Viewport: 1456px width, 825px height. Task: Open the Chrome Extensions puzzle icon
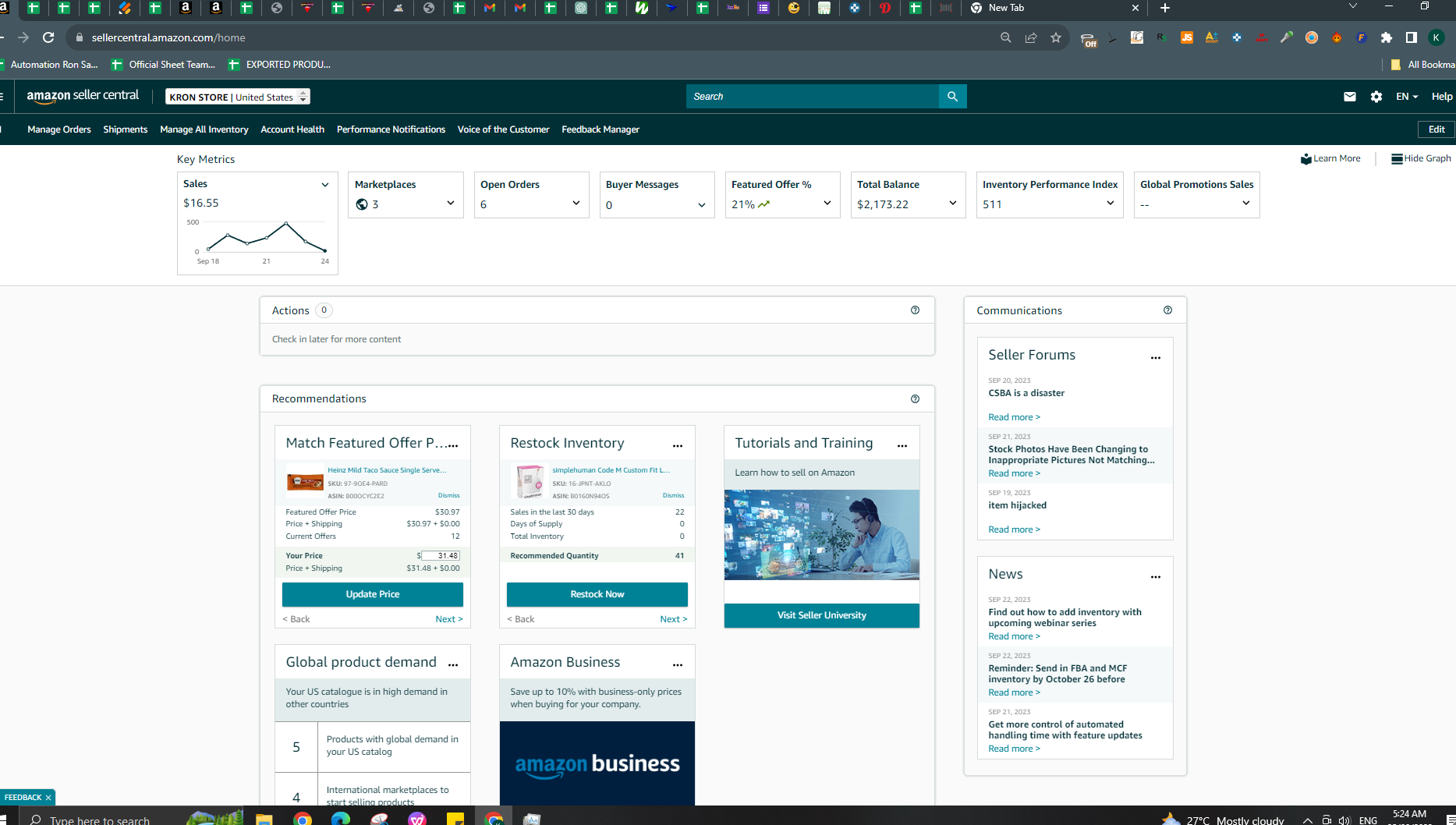pos(1387,37)
